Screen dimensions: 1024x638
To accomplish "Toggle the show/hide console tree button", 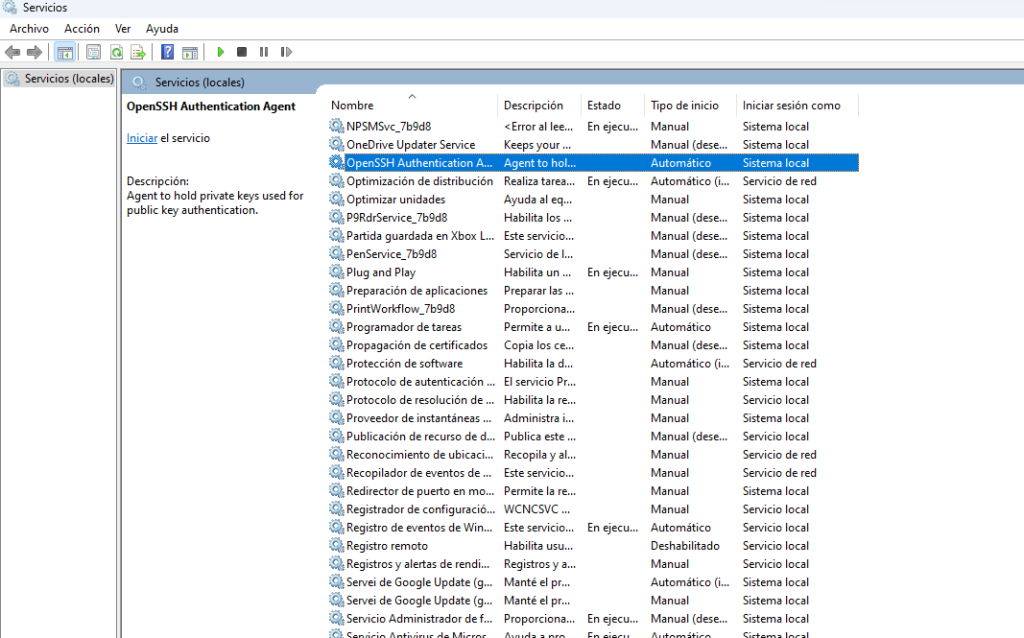I will (64, 52).
